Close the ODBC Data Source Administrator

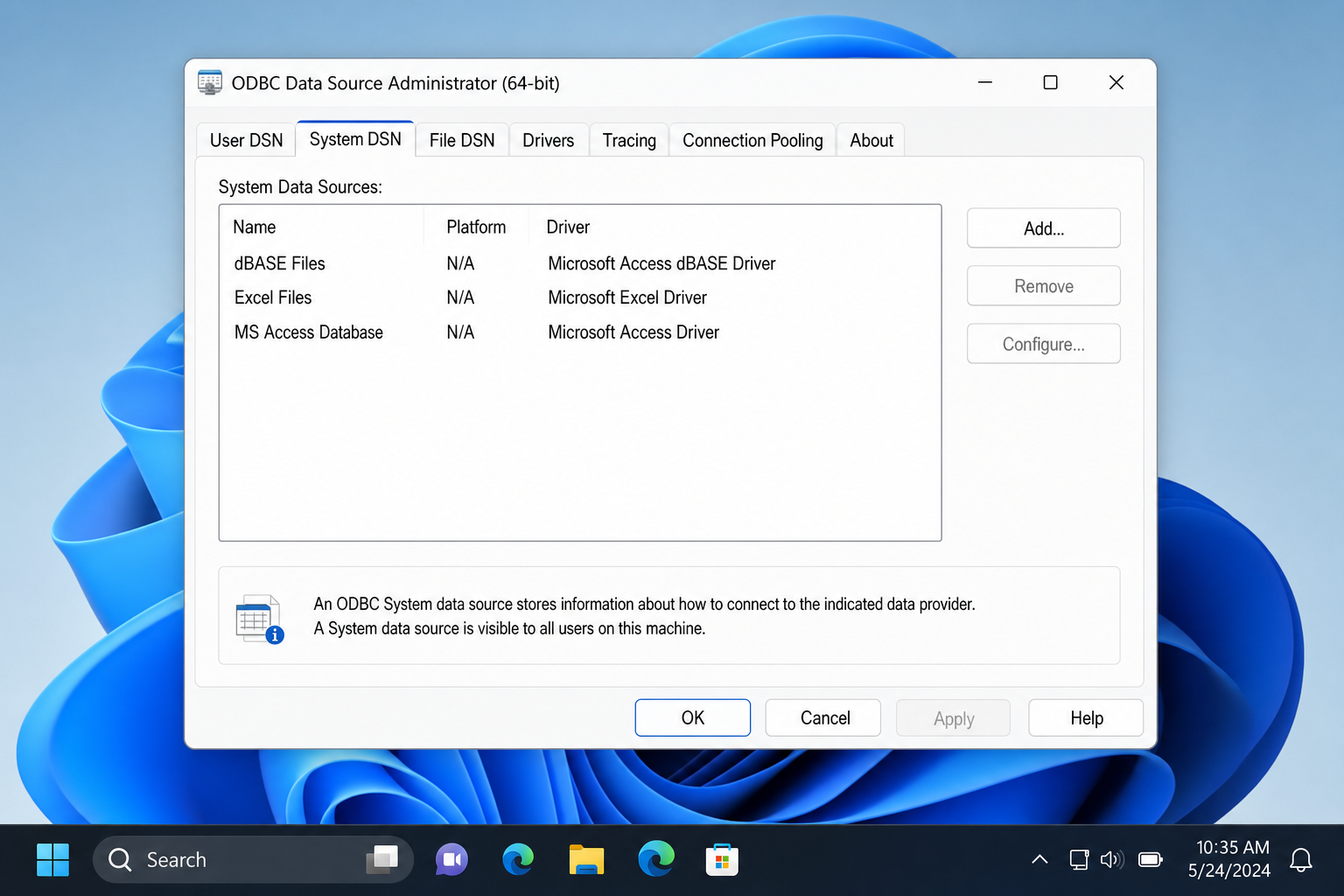point(1116,82)
